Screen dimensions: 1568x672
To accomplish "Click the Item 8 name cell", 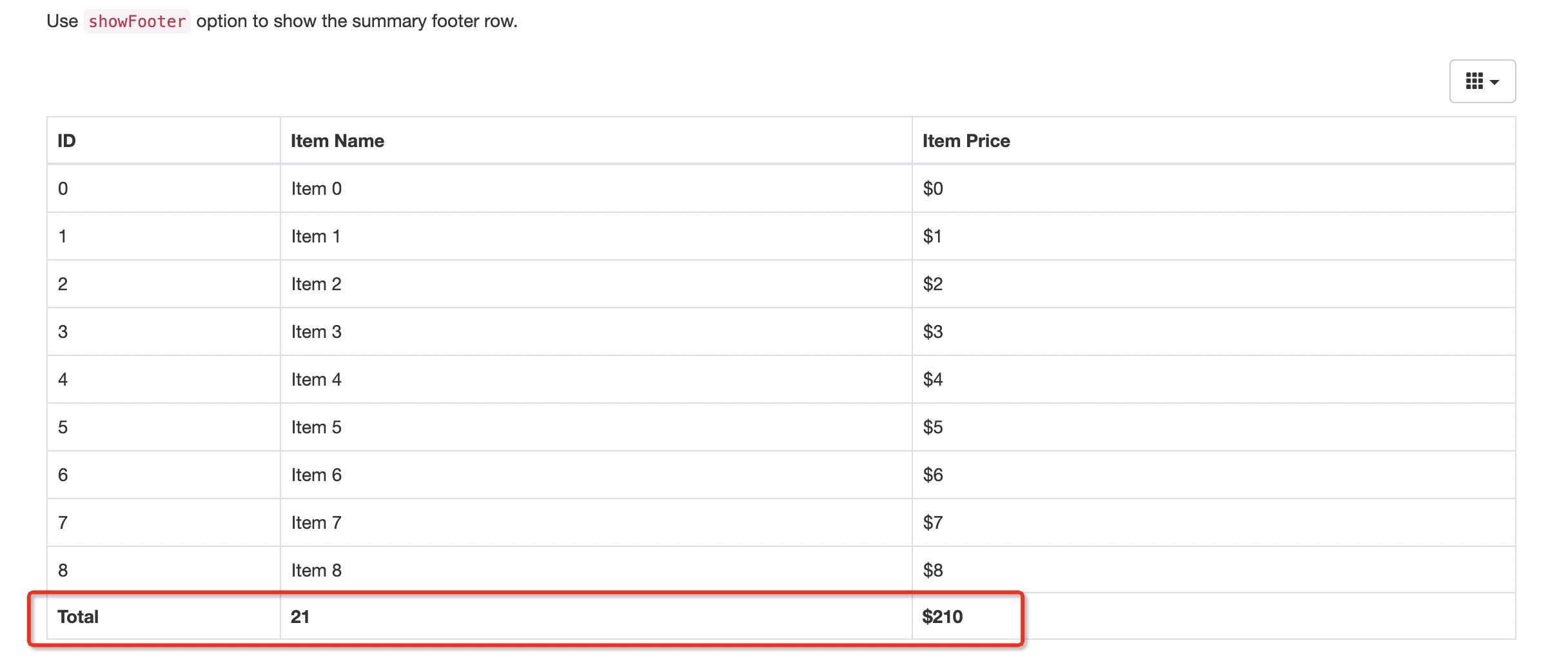I will (596, 570).
